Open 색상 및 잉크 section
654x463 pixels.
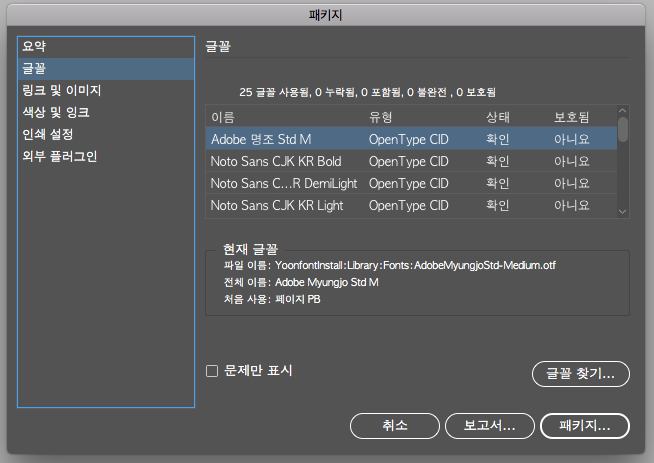click(x=106, y=112)
